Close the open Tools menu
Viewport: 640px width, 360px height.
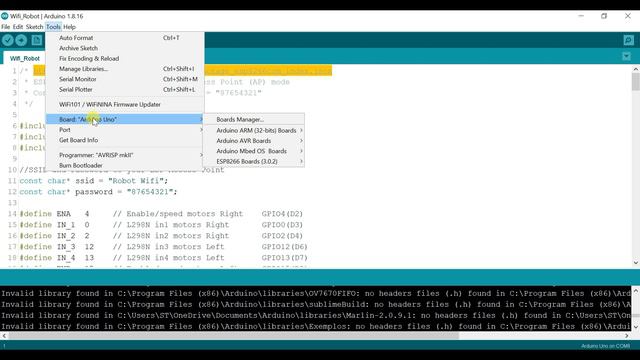click(53, 27)
